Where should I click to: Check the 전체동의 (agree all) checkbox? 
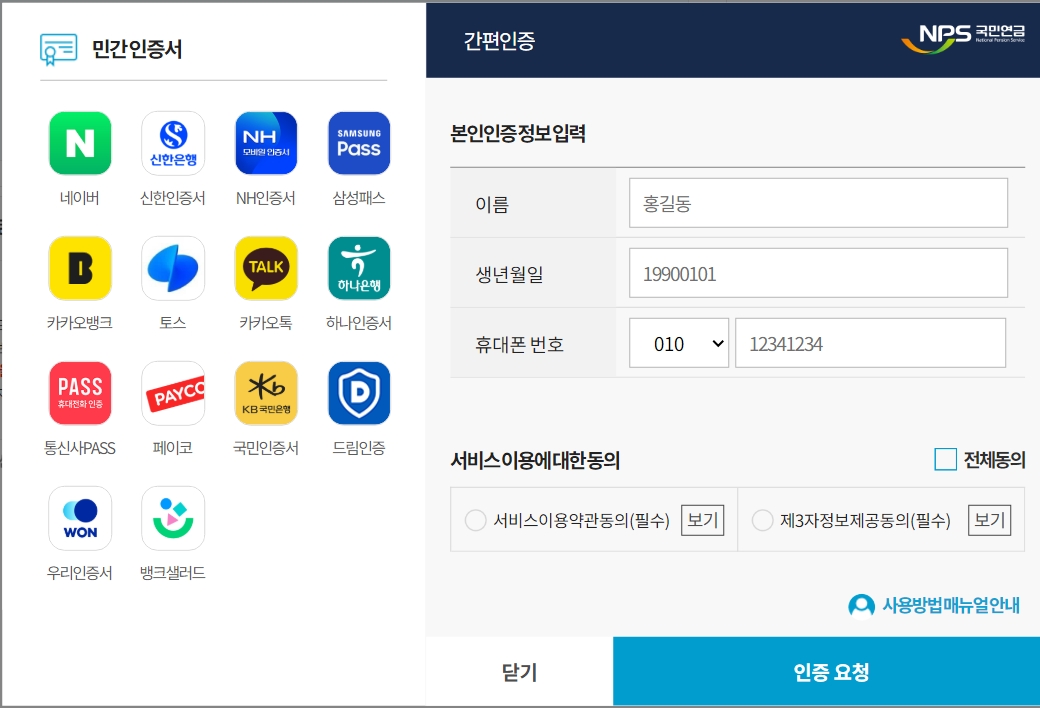[x=945, y=459]
